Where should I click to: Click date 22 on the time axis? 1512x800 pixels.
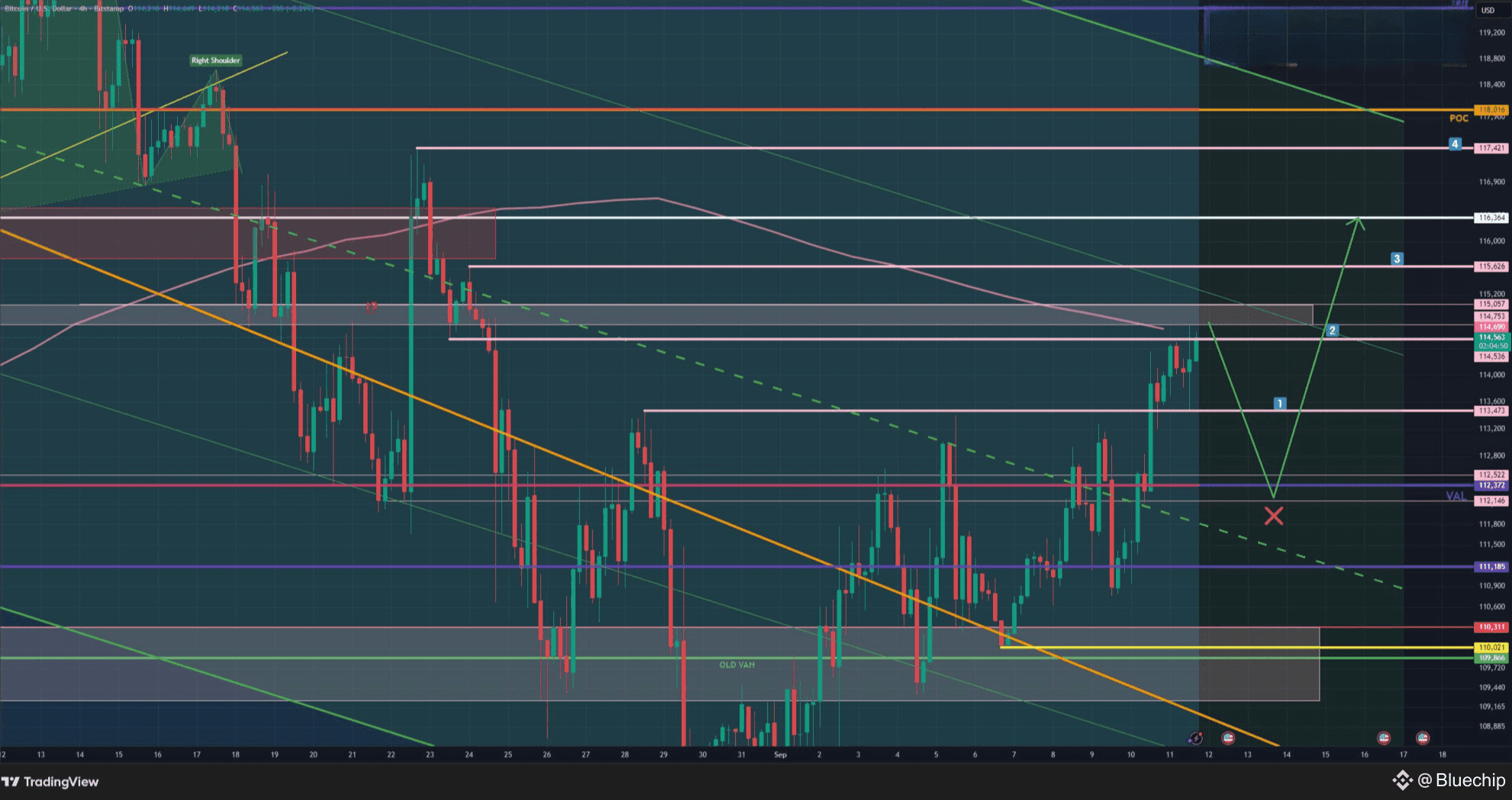[391, 755]
